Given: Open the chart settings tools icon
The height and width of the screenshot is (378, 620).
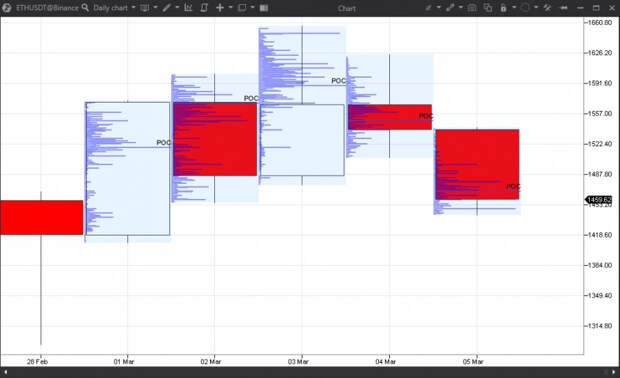Looking at the screenshot, I should (547, 8).
